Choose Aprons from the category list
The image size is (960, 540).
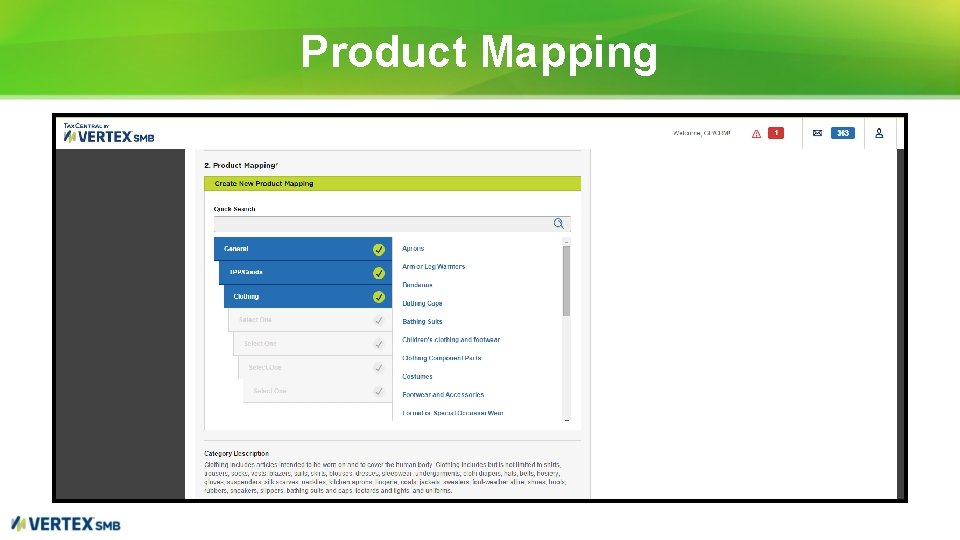pos(413,249)
